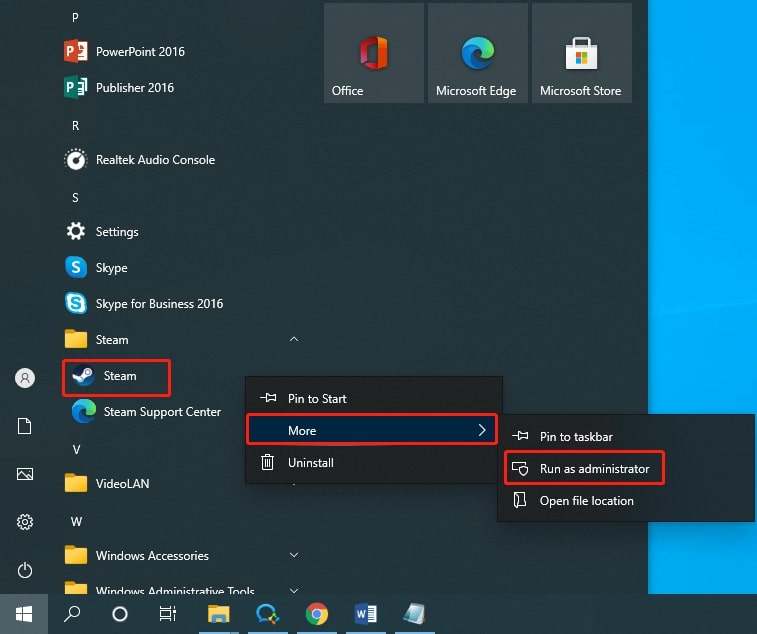Viewport: 757px width, 634px height.
Task: Open Pictures from Start sidebar
Action: [25, 474]
